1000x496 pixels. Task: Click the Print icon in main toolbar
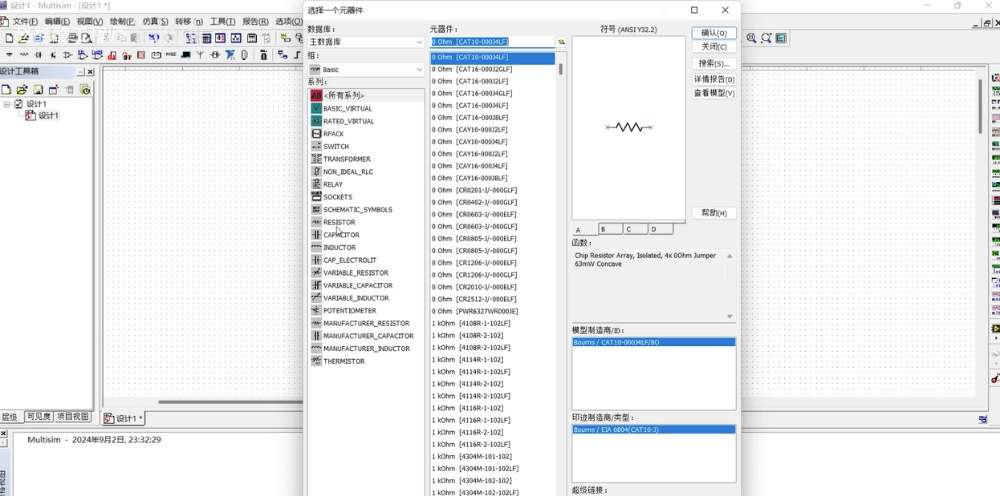click(73, 38)
